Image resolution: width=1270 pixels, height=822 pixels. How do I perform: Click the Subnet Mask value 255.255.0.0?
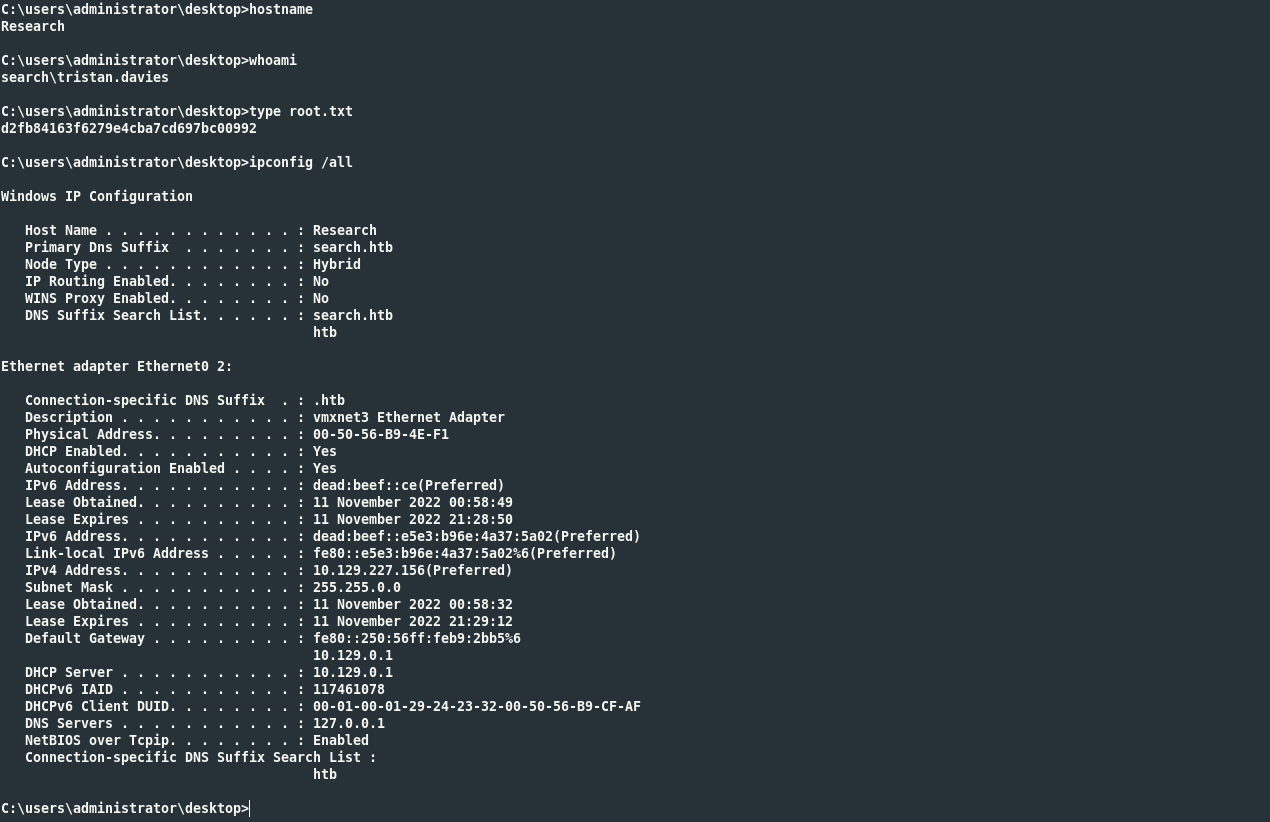click(356, 587)
